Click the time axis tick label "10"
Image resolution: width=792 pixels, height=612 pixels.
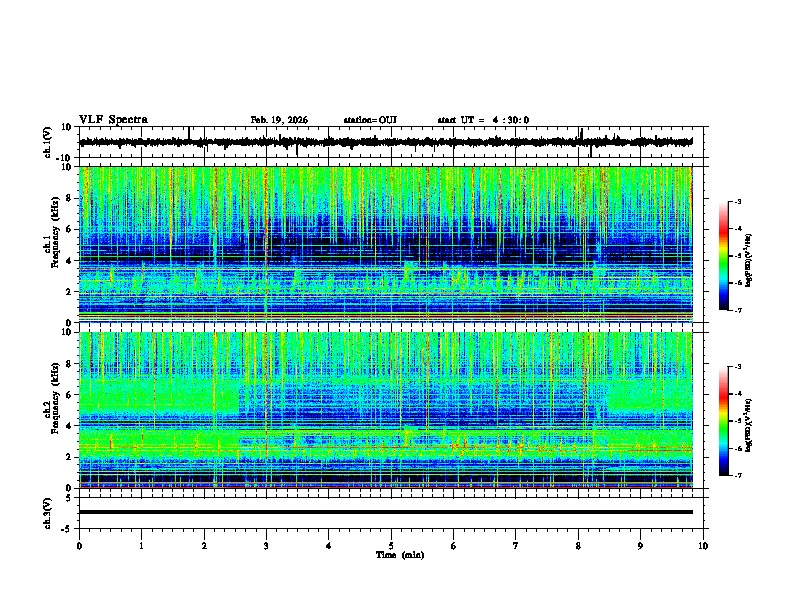(703, 546)
